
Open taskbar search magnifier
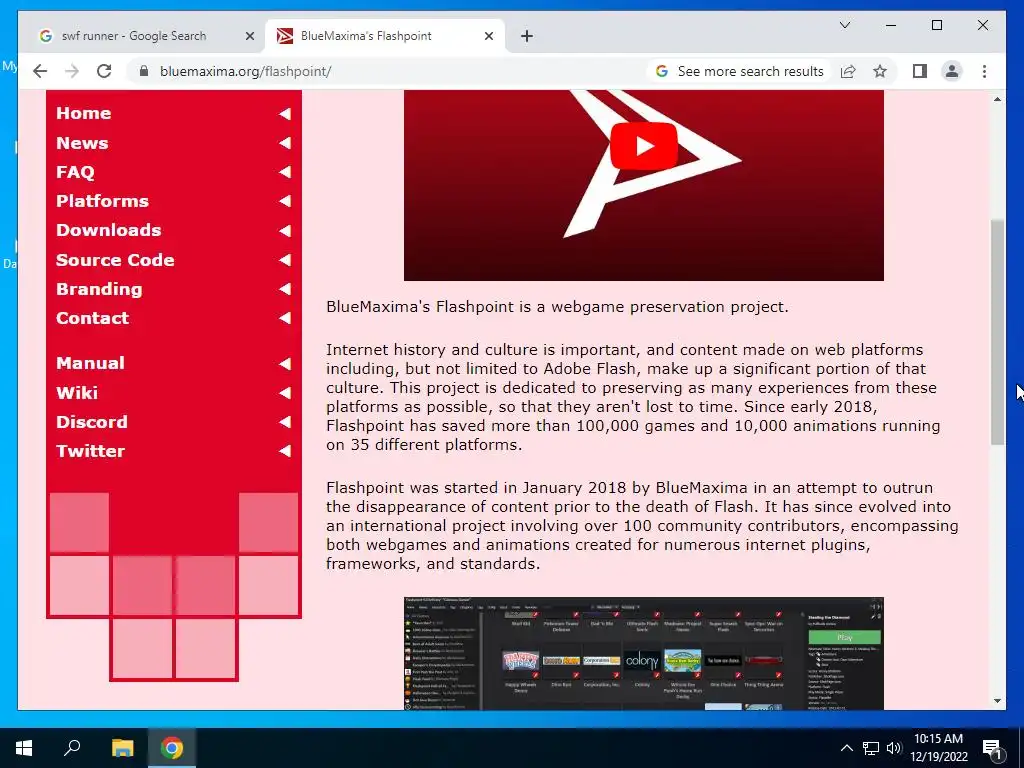click(72, 748)
